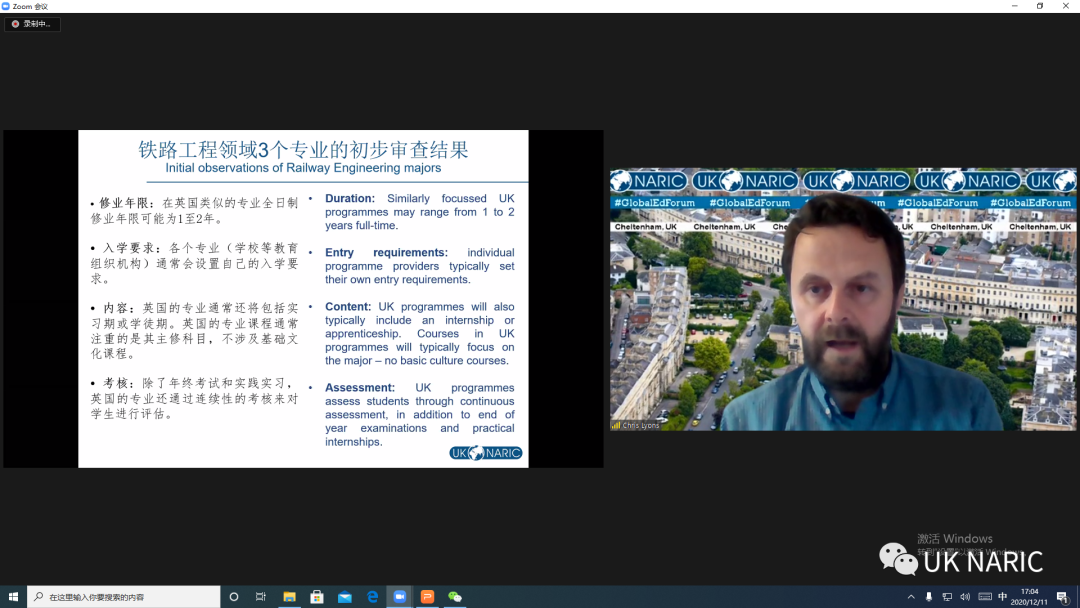Open Microsoft Edge on the taskbar
This screenshot has width=1080, height=608.
pyautogui.click(x=372, y=596)
